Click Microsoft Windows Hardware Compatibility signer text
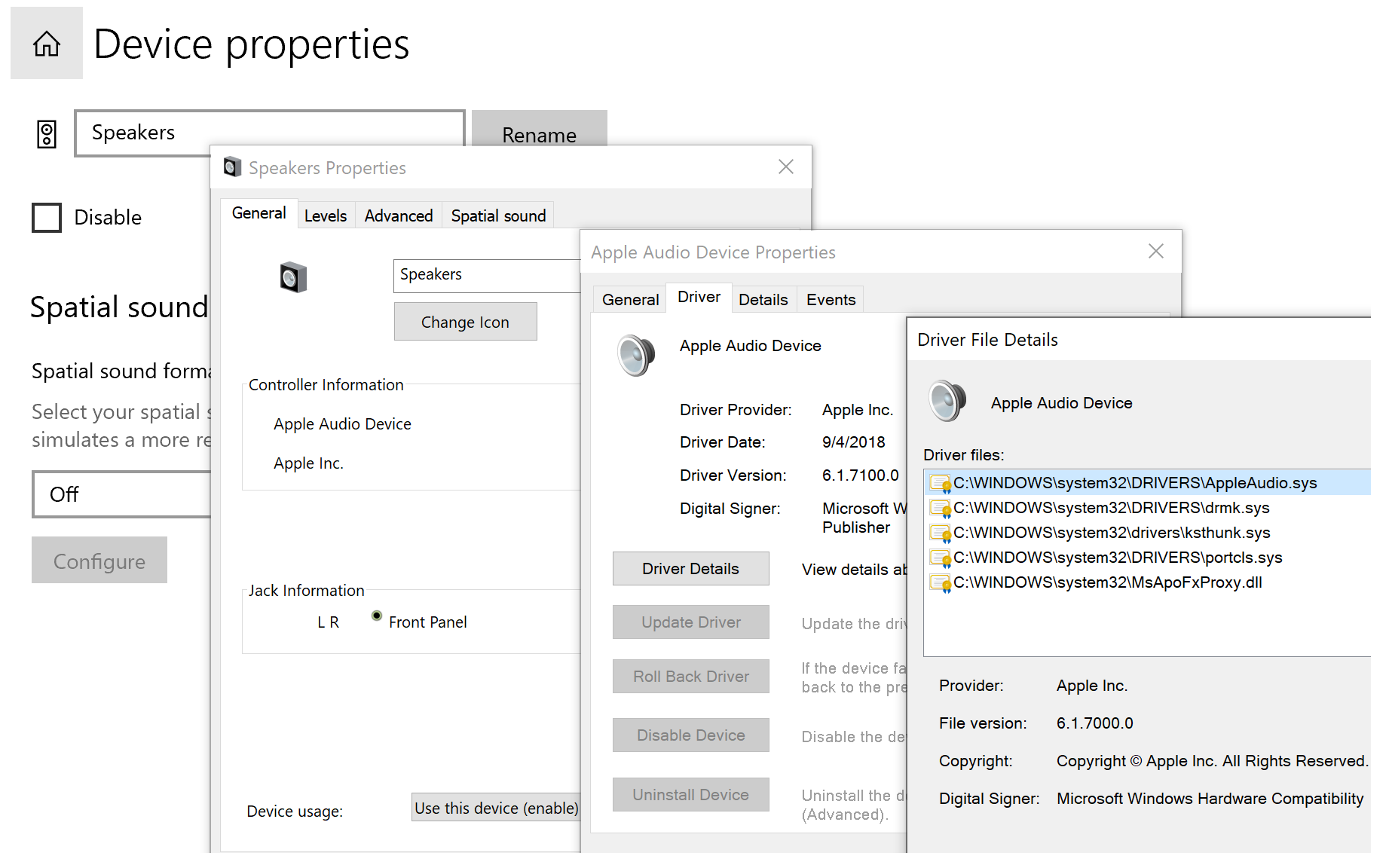This screenshot has height=868, width=1389. point(1210,799)
